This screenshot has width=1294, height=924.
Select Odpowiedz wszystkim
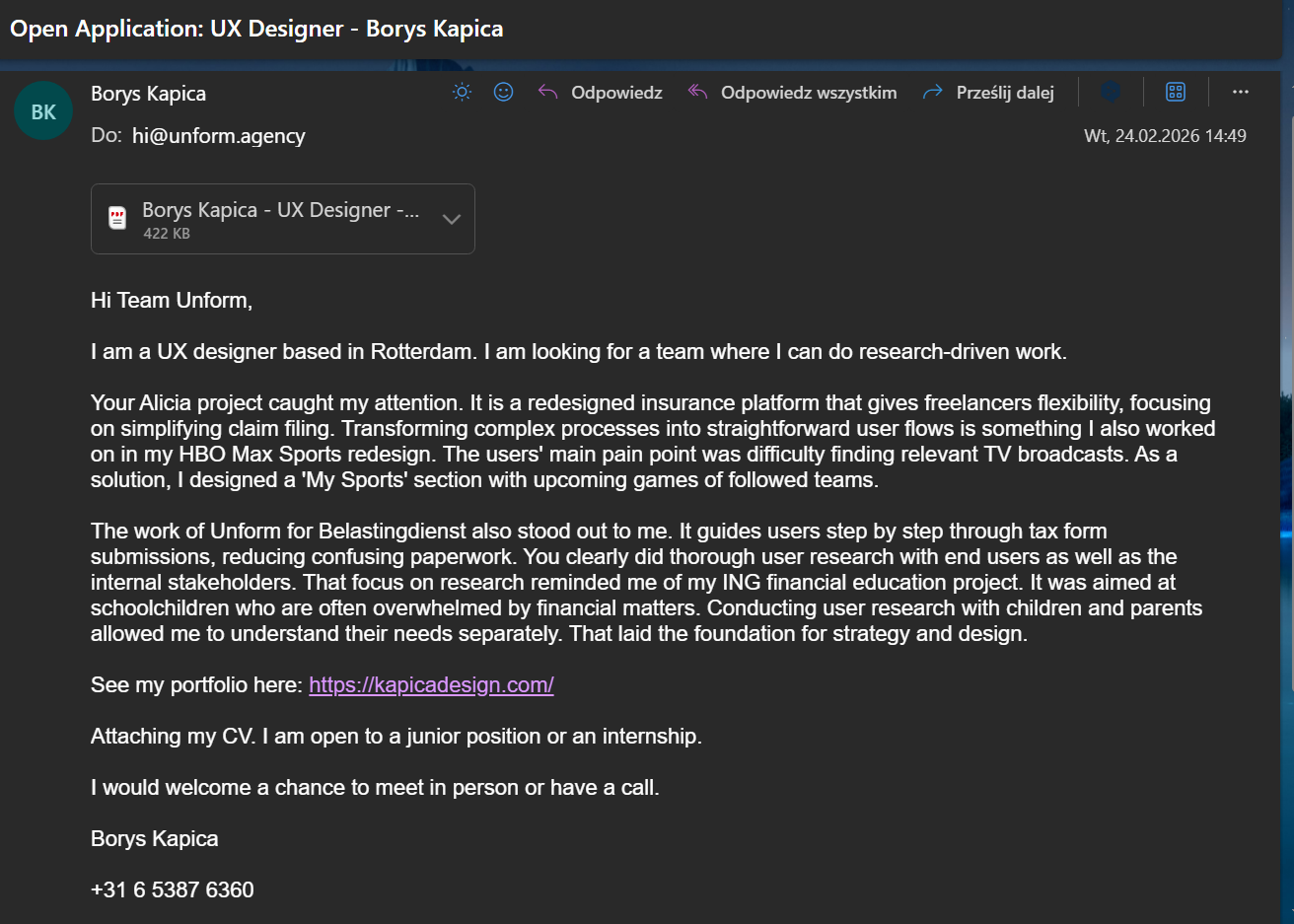(809, 93)
